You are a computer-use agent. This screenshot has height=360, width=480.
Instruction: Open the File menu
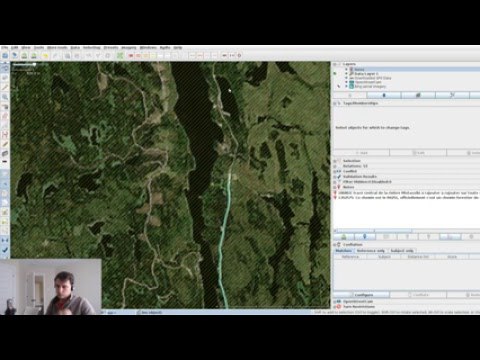coord(5,48)
